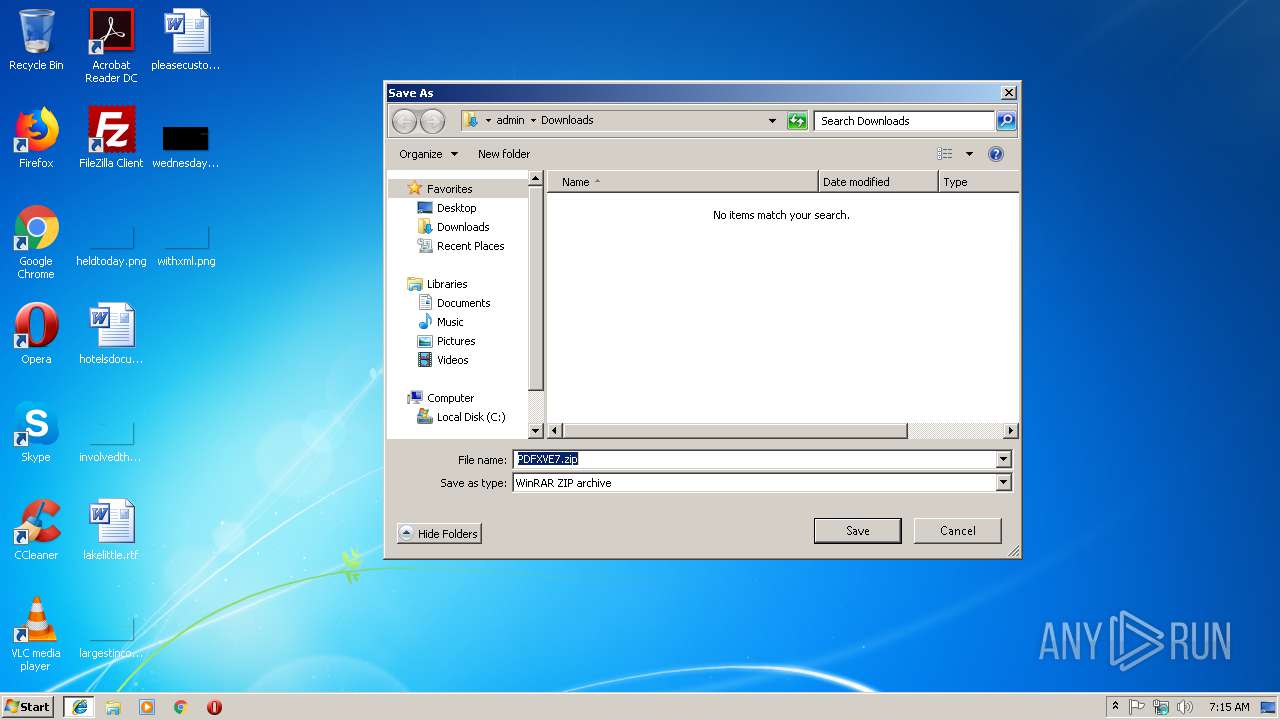Click the Search Downloads field

coord(905,121)
